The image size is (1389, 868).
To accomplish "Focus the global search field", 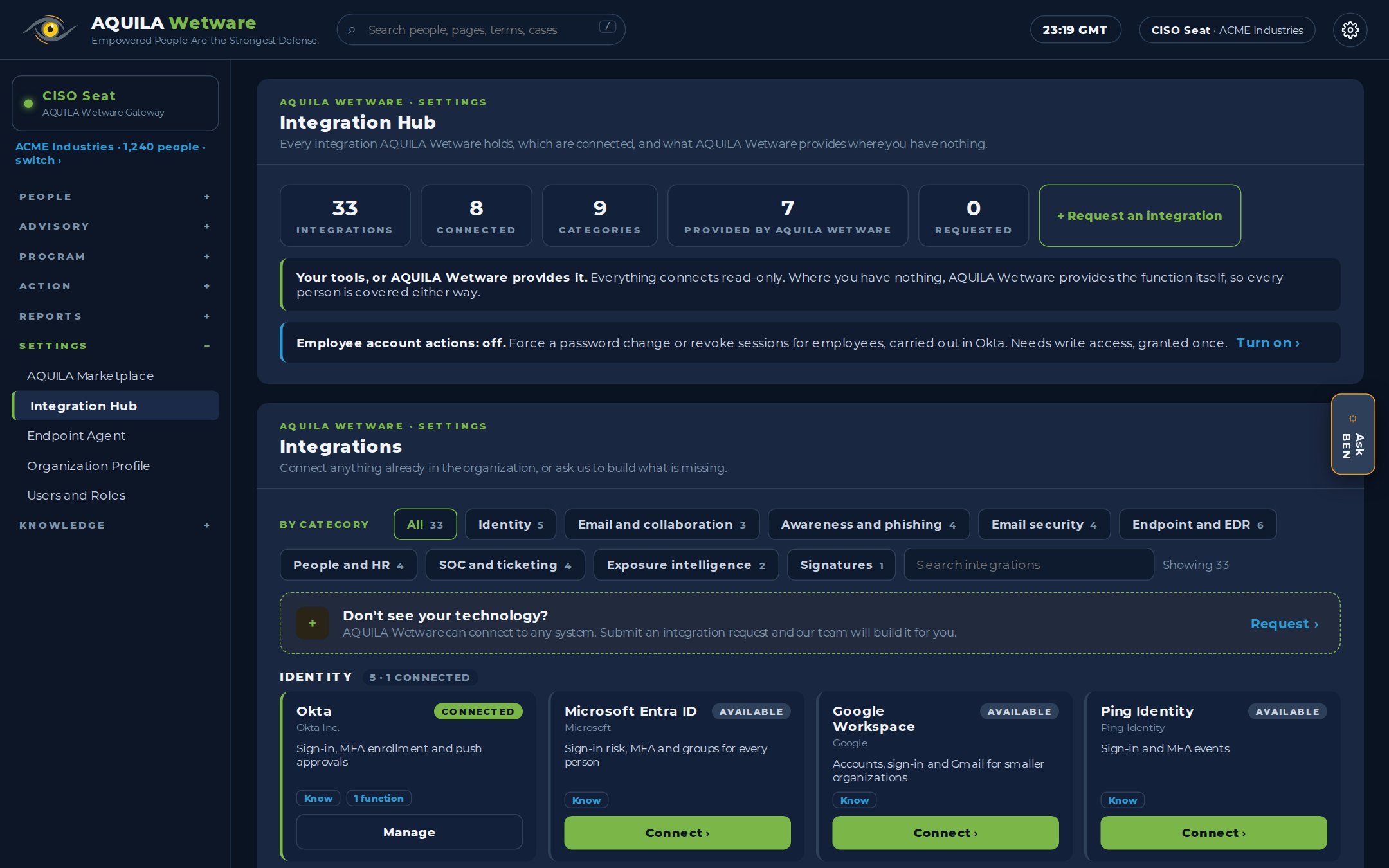I will 481,30.
